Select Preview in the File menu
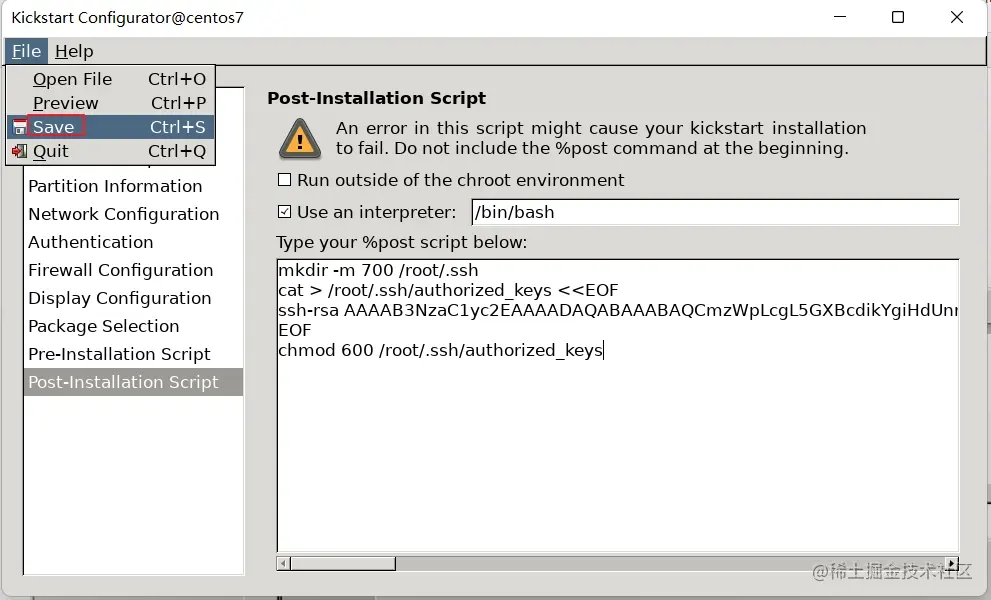The image size is (991, 600). pos(111,103)
